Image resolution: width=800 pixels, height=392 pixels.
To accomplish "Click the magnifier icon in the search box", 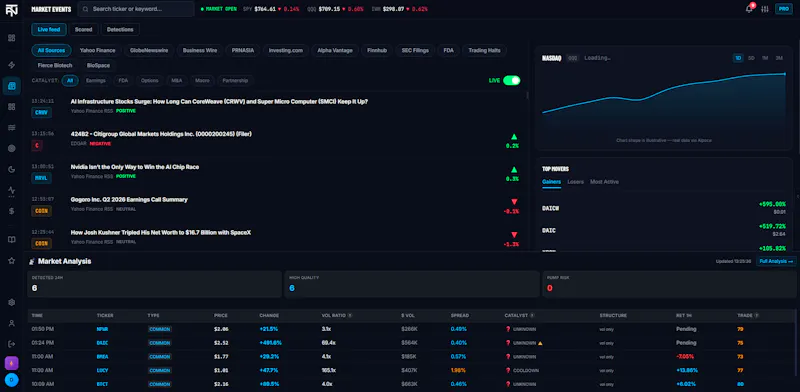I will tap(86, 9).
